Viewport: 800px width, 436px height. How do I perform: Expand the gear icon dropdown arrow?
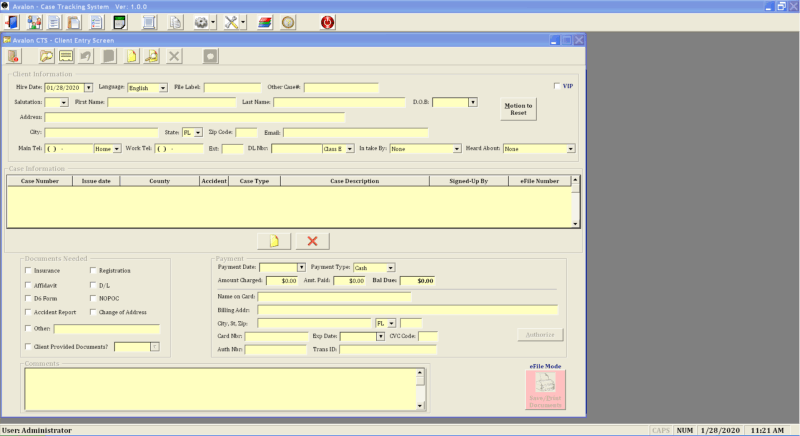pyautogui.click(x=213, y=22)
